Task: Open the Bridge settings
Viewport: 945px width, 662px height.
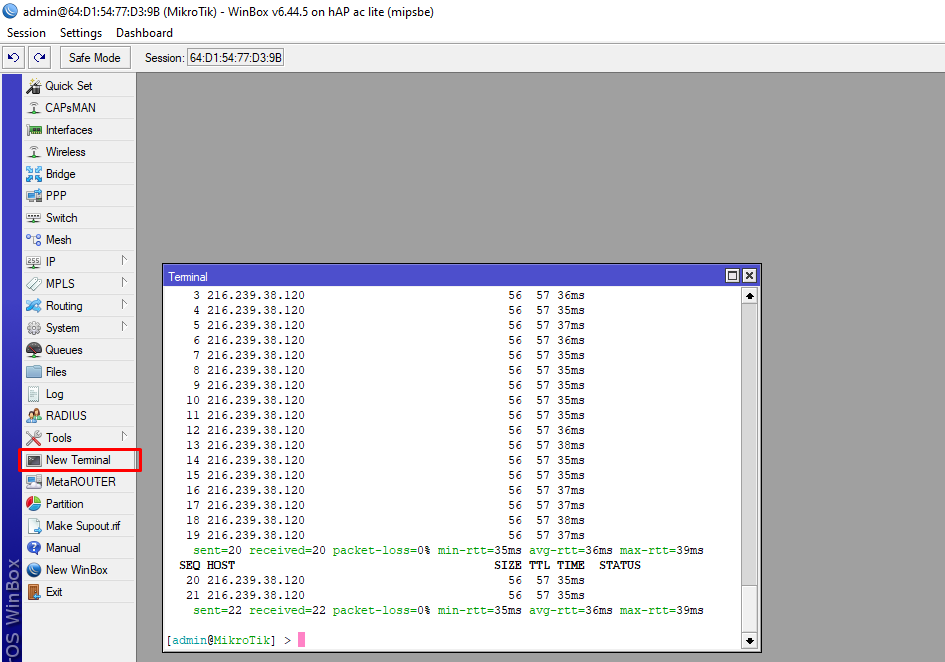Action: click(x=60, y=174)
